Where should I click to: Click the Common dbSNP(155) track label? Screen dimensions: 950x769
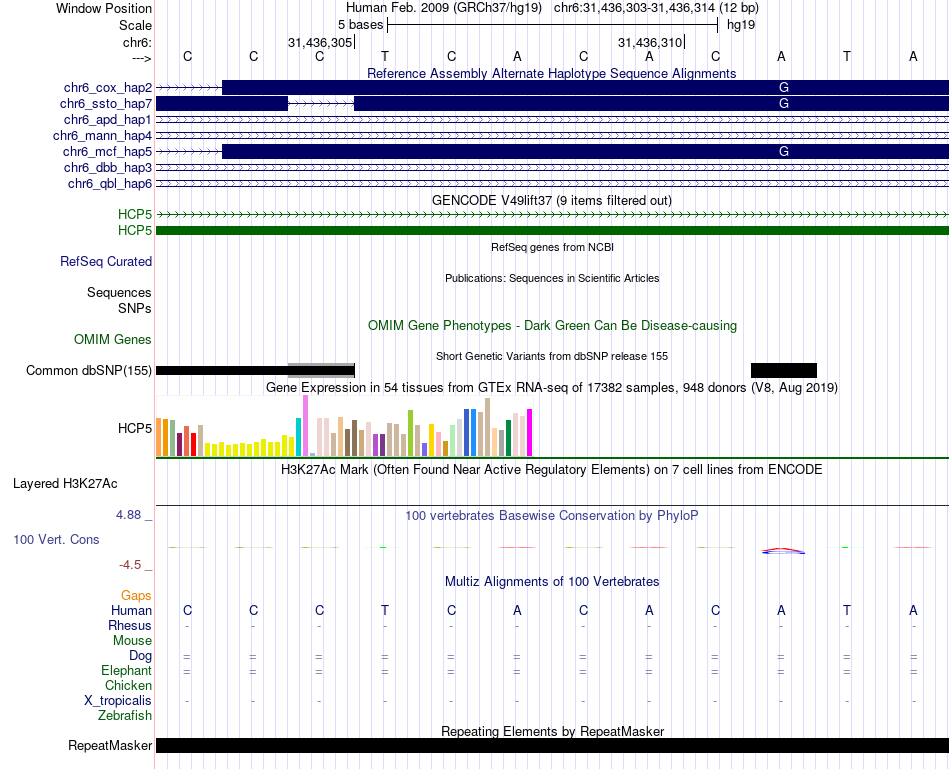tap(89, 370)
